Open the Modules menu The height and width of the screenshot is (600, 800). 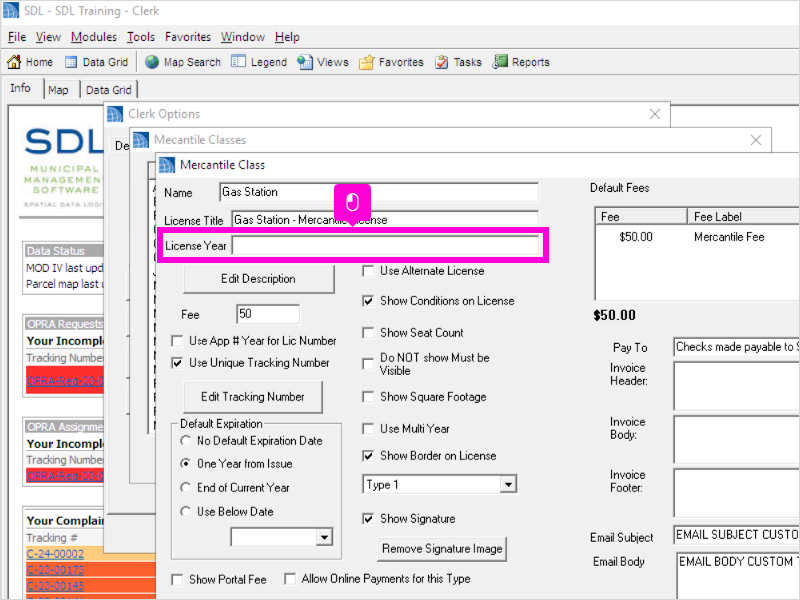click(94, 37)
